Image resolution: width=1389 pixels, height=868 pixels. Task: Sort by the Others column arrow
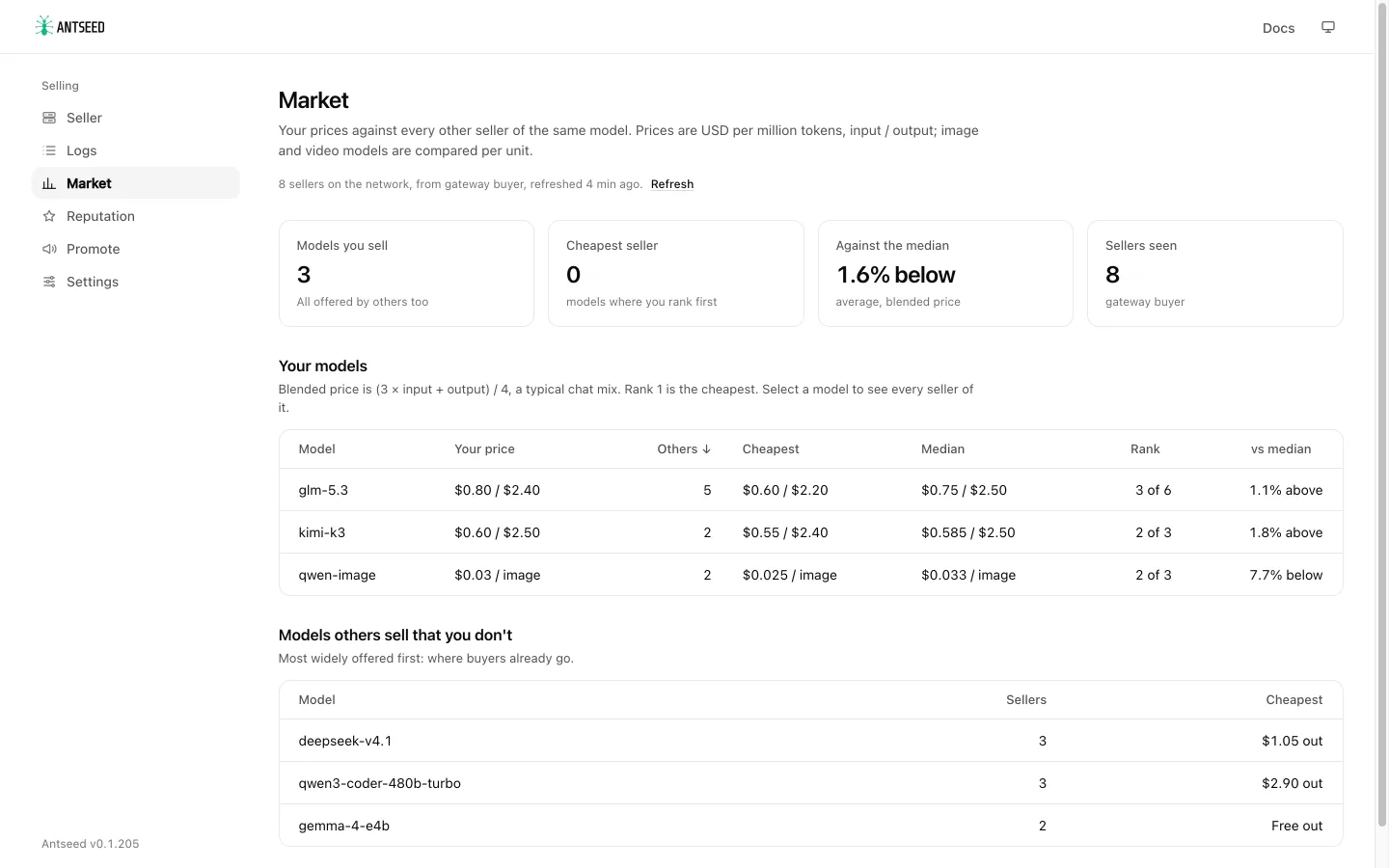706,449
